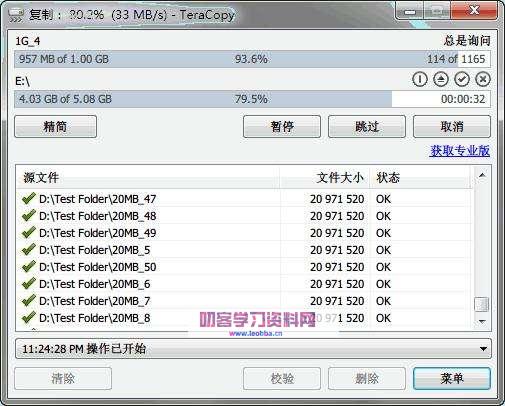Click green check icon beside 20MB_50
This screenshot has width=505, height=406.
pyautogui.click(x=29, y=266)
